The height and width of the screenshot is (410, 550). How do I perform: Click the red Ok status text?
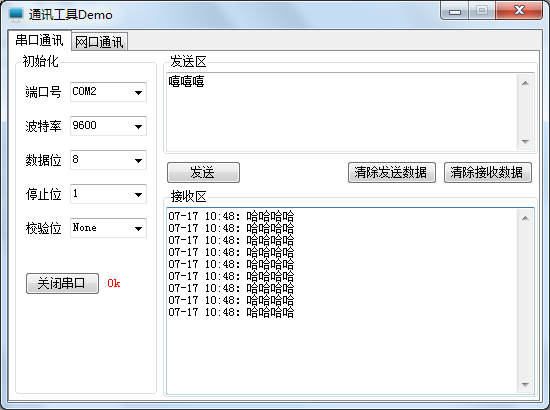[x=114, y=283]
